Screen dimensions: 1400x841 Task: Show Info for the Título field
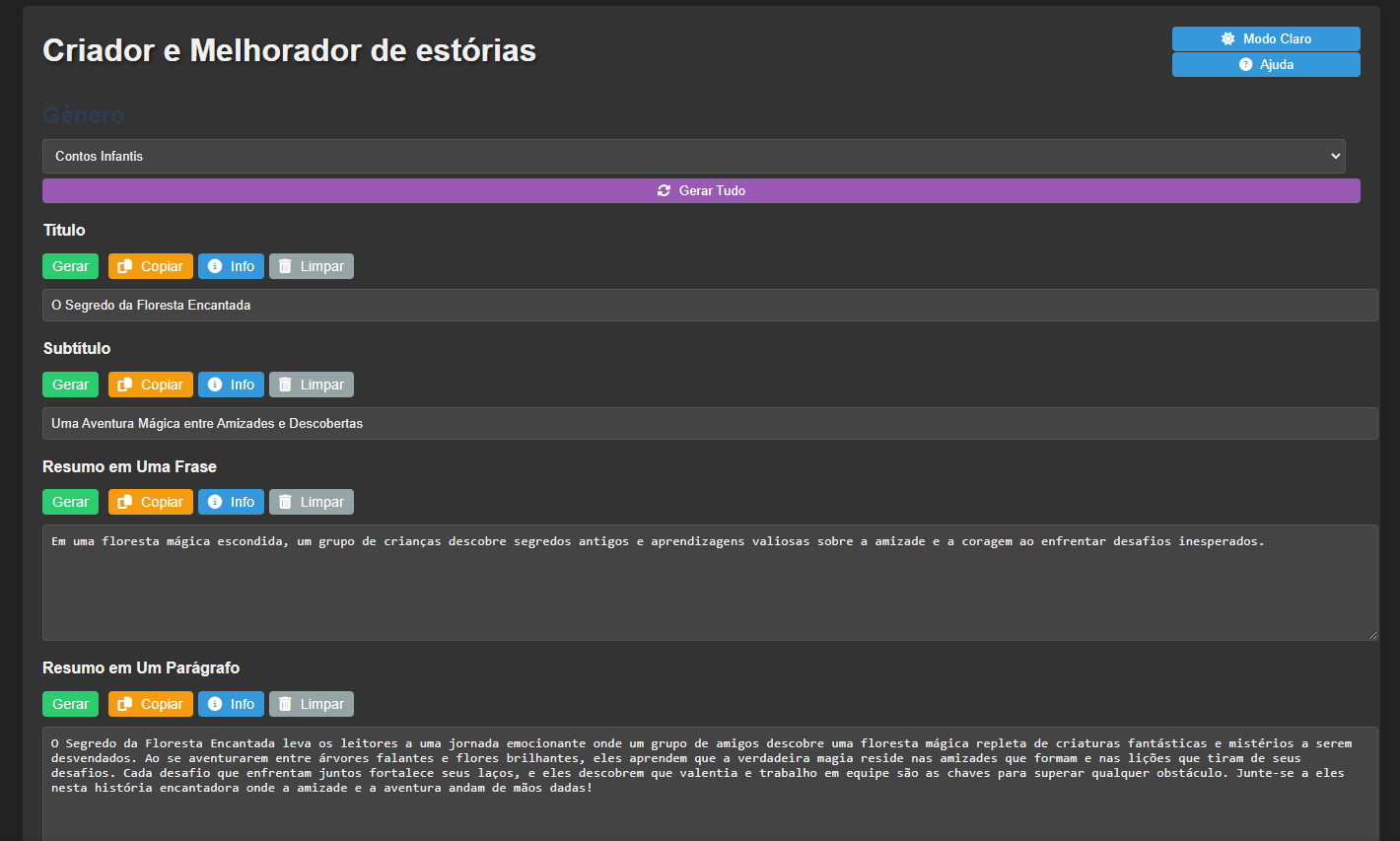pos(231,266)
